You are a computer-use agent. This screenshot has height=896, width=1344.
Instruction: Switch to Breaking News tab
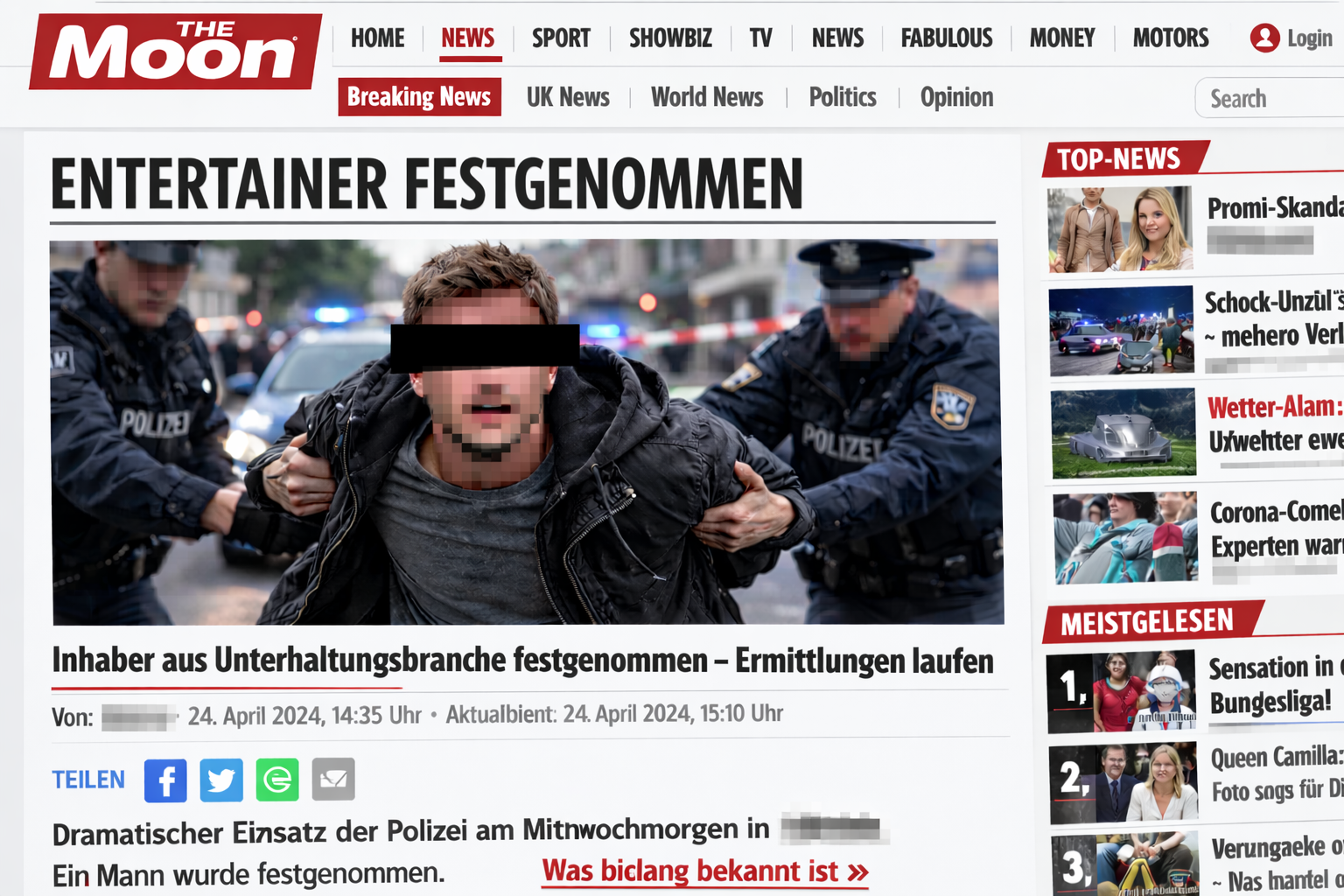pyautogui.click(x=419, y=97)
